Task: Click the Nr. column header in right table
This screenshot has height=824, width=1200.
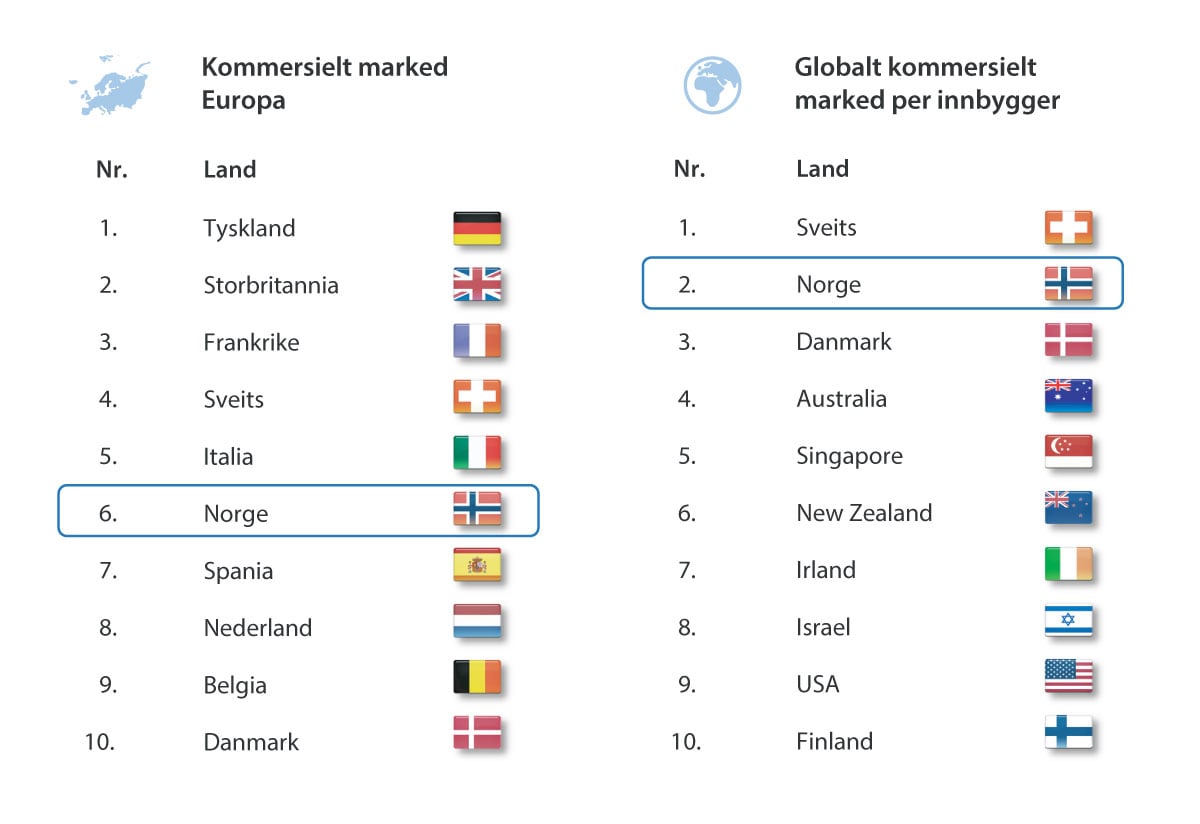Action: [x=689, y=169]
